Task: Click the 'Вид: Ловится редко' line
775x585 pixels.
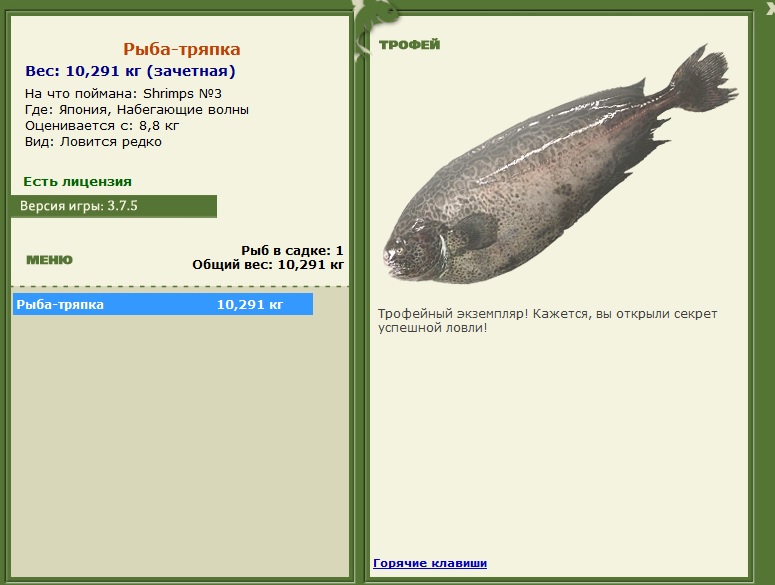Action: click(93, 142)
